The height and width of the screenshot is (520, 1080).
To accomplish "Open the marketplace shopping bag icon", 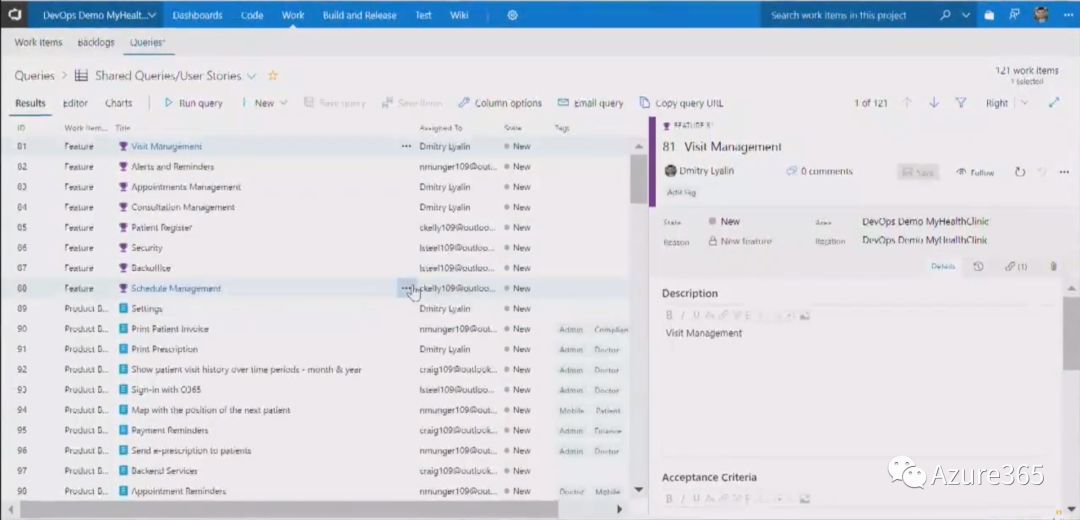I will (989, 15).
